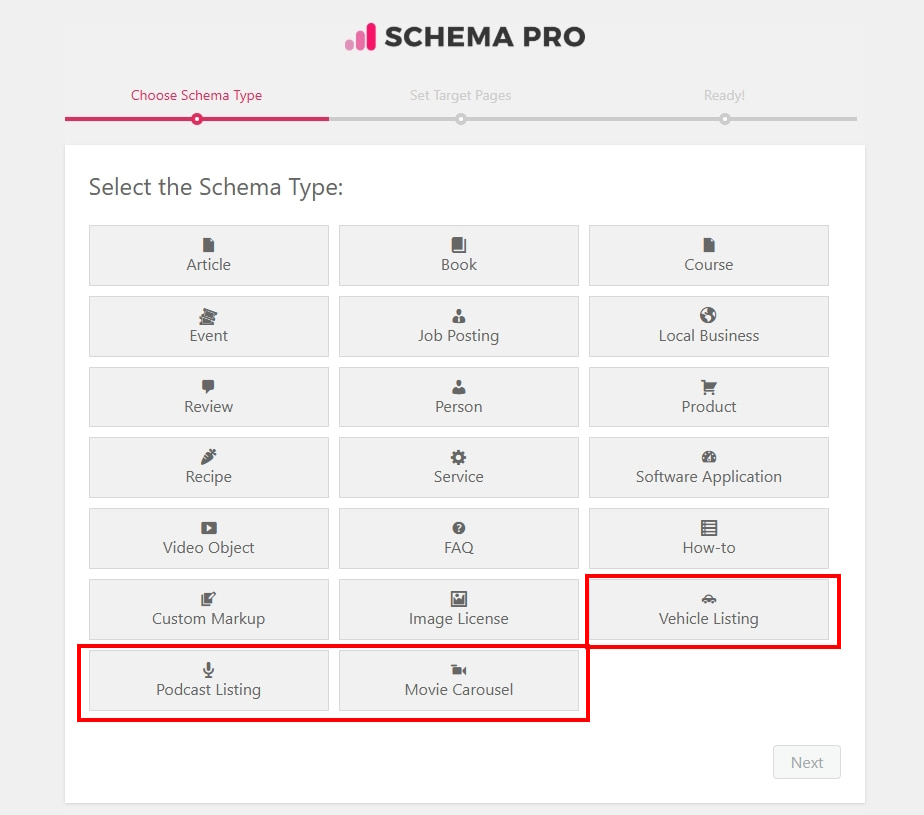Choose the Vehicle Listing schema type
924x815 pixels.
coord(709,610)
